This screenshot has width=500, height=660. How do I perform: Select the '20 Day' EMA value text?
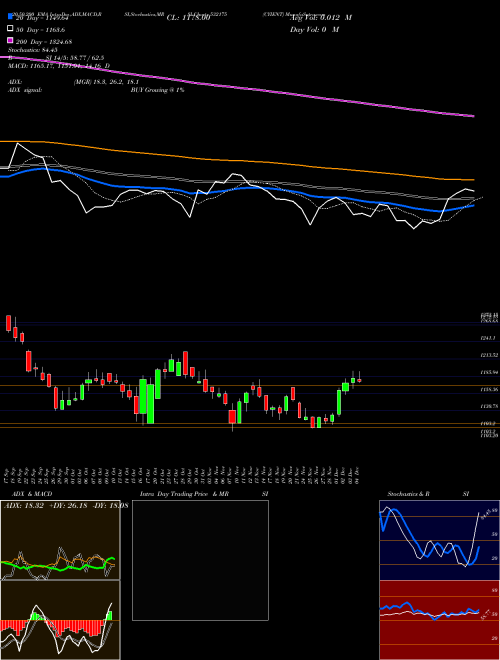tap(42, 18)
